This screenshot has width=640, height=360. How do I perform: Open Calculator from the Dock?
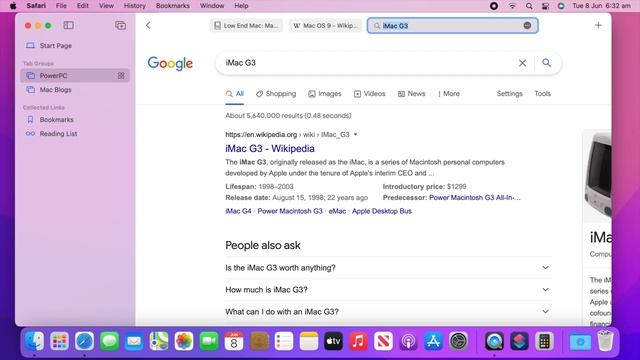tap(544, 341)
